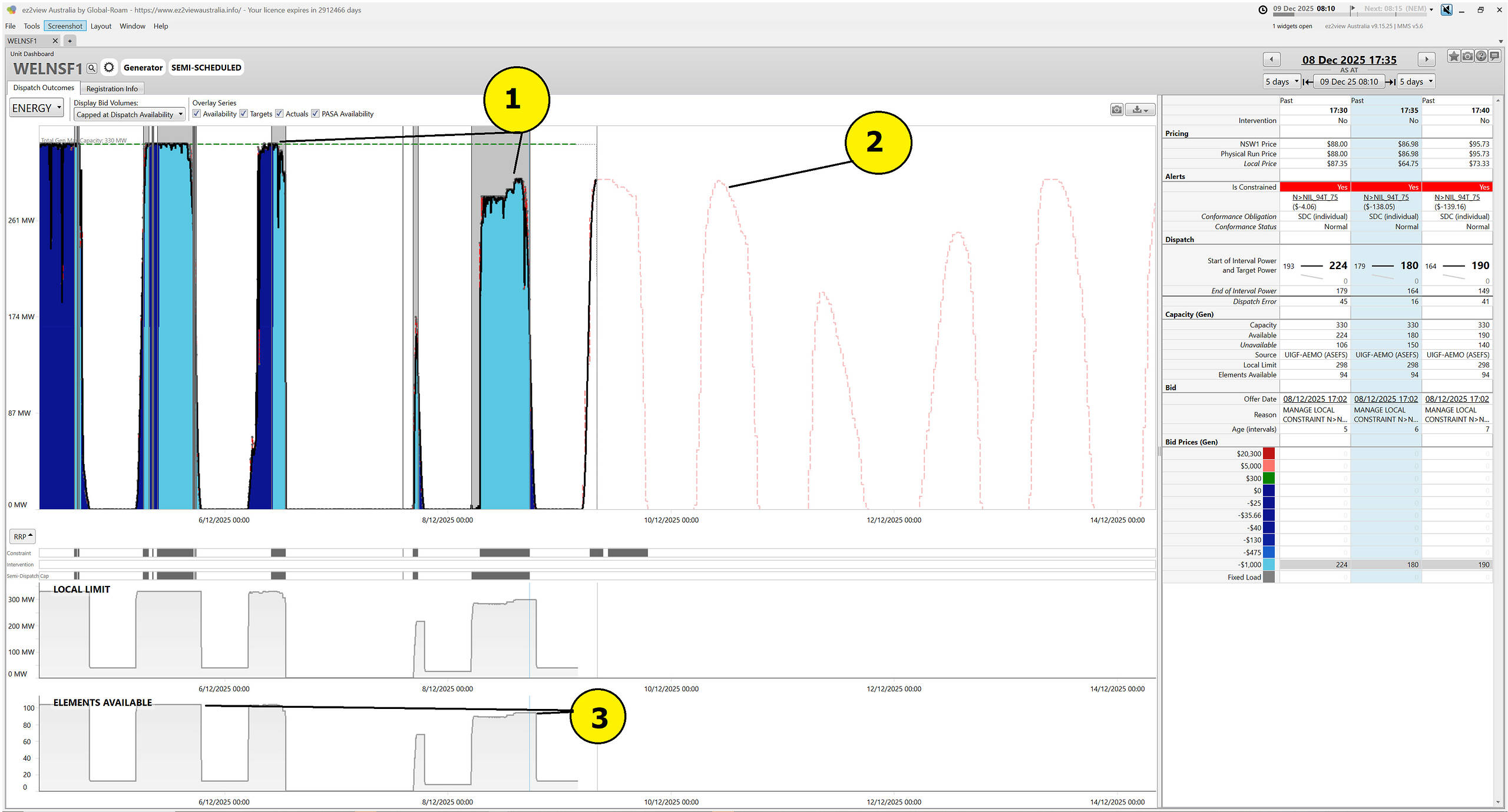Toggle the mute sound speaker icon

(x=1446, y=9)
